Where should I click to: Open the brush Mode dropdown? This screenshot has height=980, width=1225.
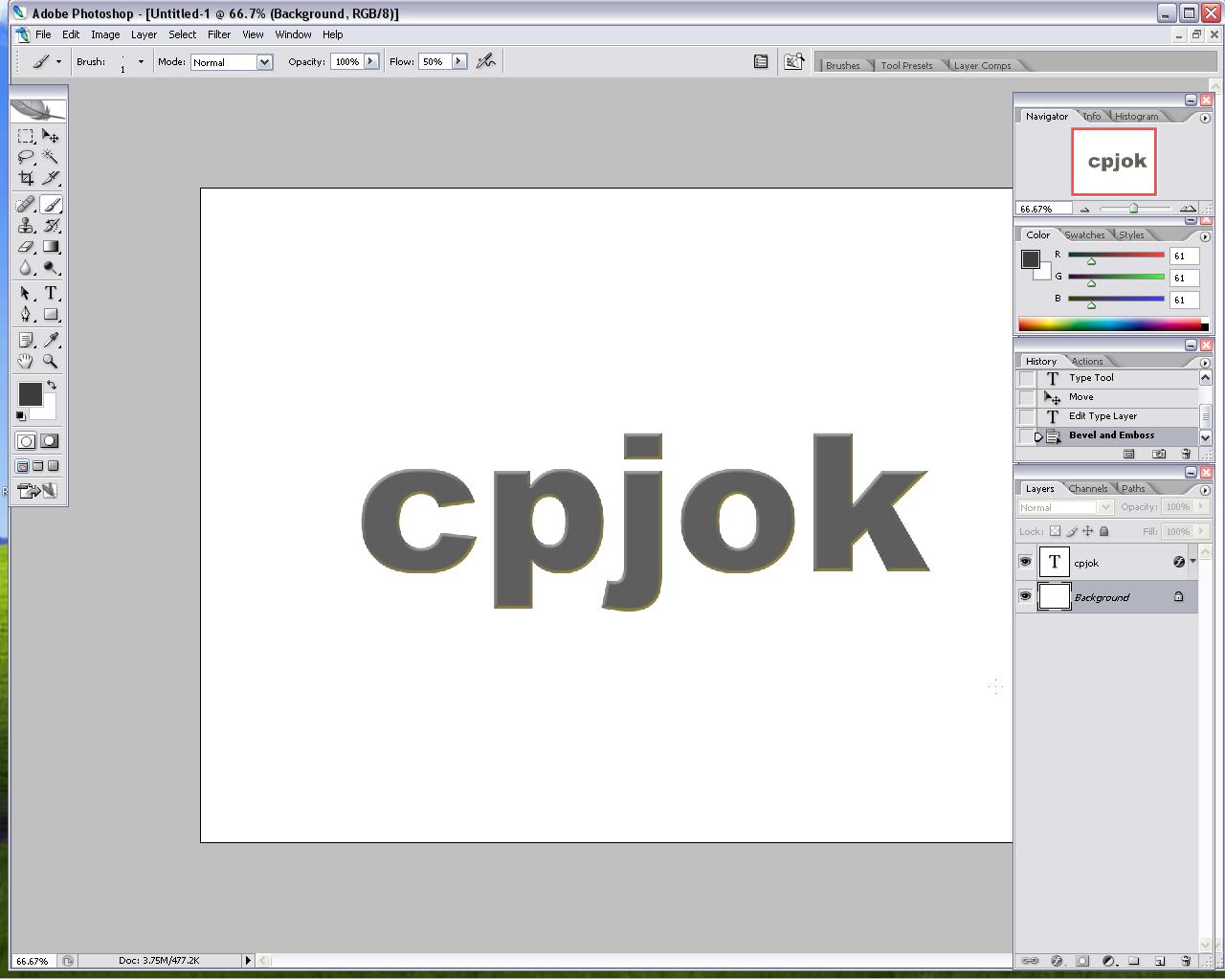click(x=264, y=62)
